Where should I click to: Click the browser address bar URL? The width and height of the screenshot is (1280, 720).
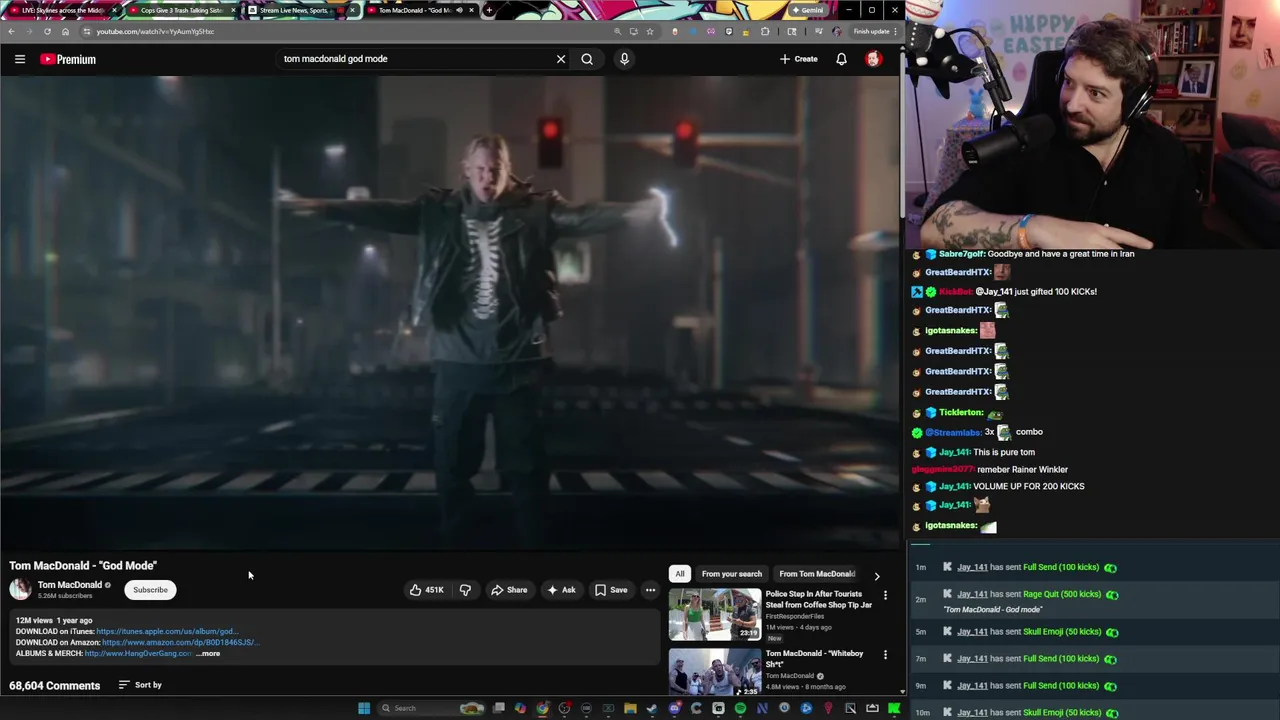(155, 31)
